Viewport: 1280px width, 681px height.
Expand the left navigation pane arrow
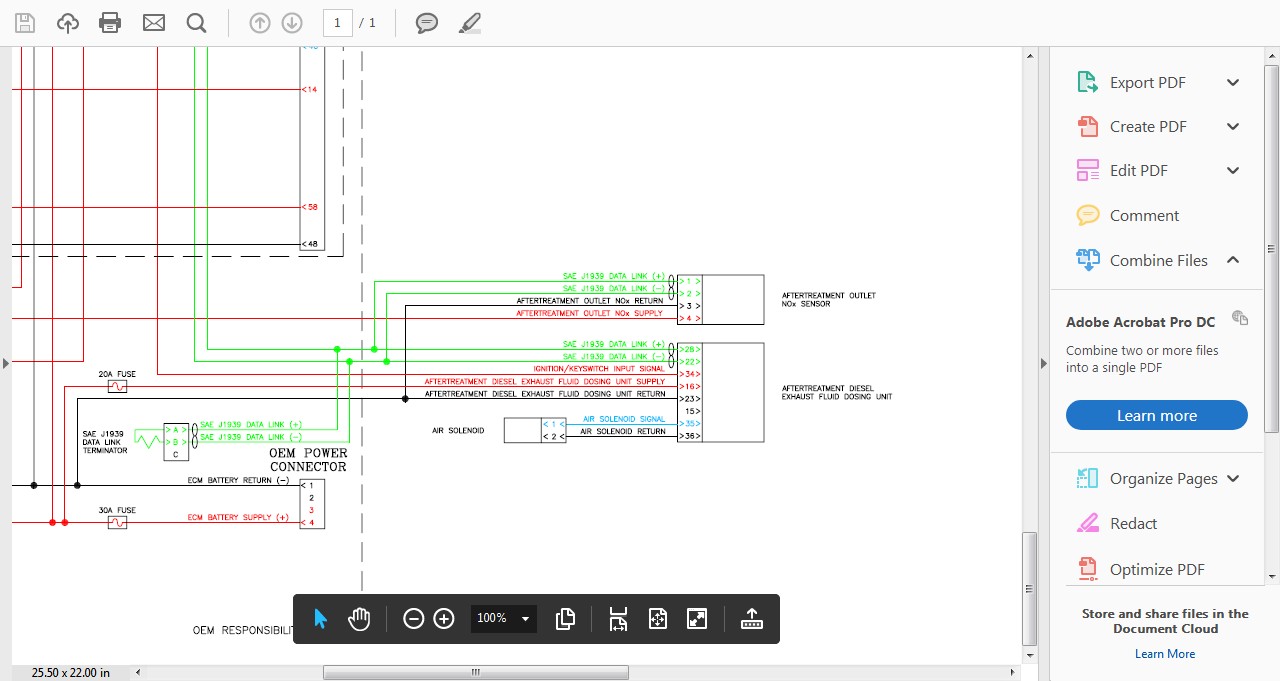click(x=5, y=363)
